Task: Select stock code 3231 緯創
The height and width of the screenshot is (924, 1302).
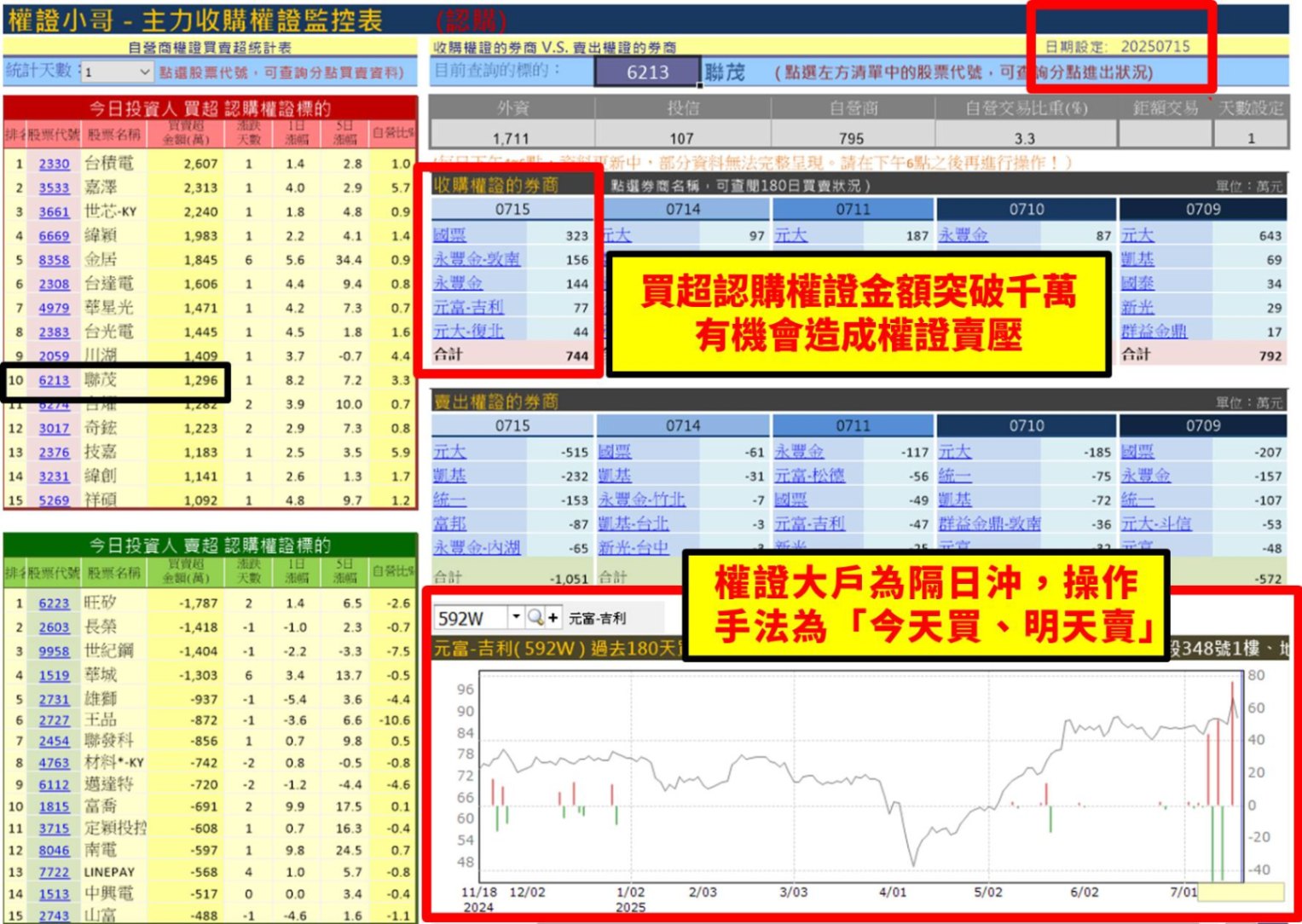Action: click(54, 476)
